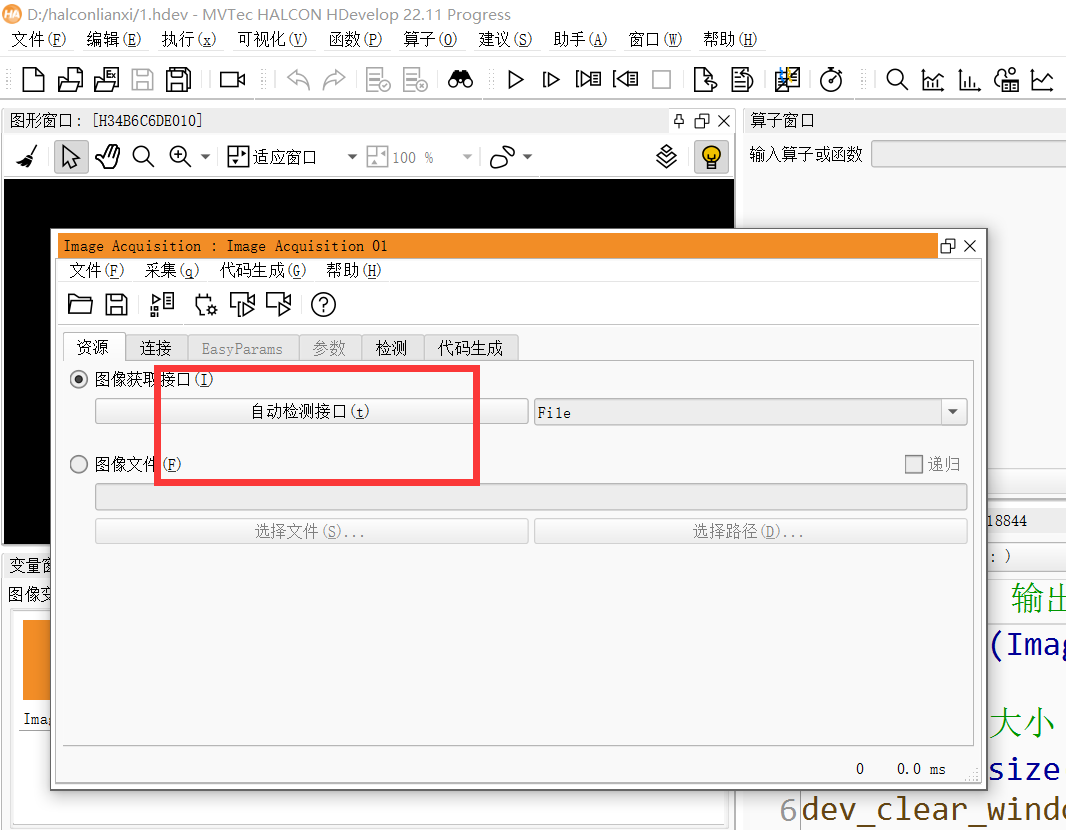The width and height of the screenshot is (1066, 830).
Task: Open program file via main toolbar folder icon
Action: (x=70, y=80)
